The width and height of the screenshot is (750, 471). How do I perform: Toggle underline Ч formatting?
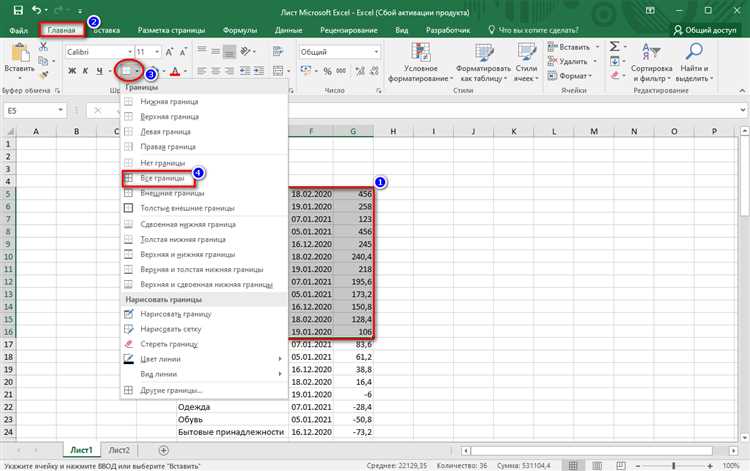click(99, 71)
